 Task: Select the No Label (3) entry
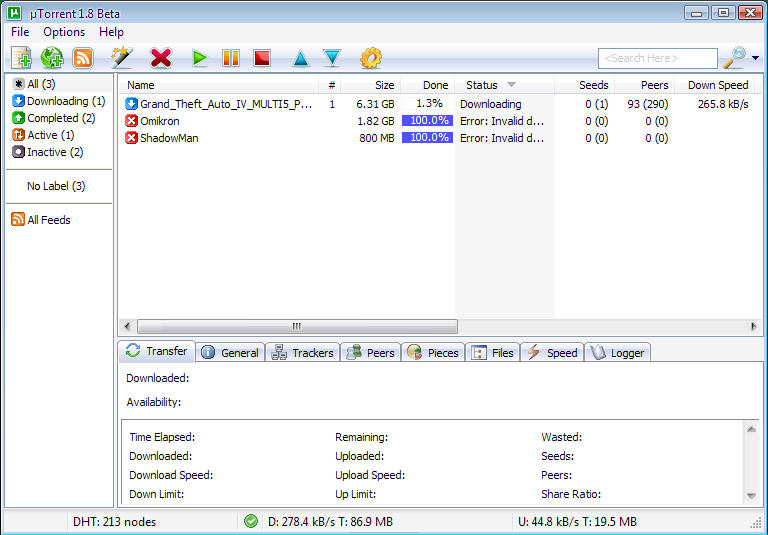(56, 186)
